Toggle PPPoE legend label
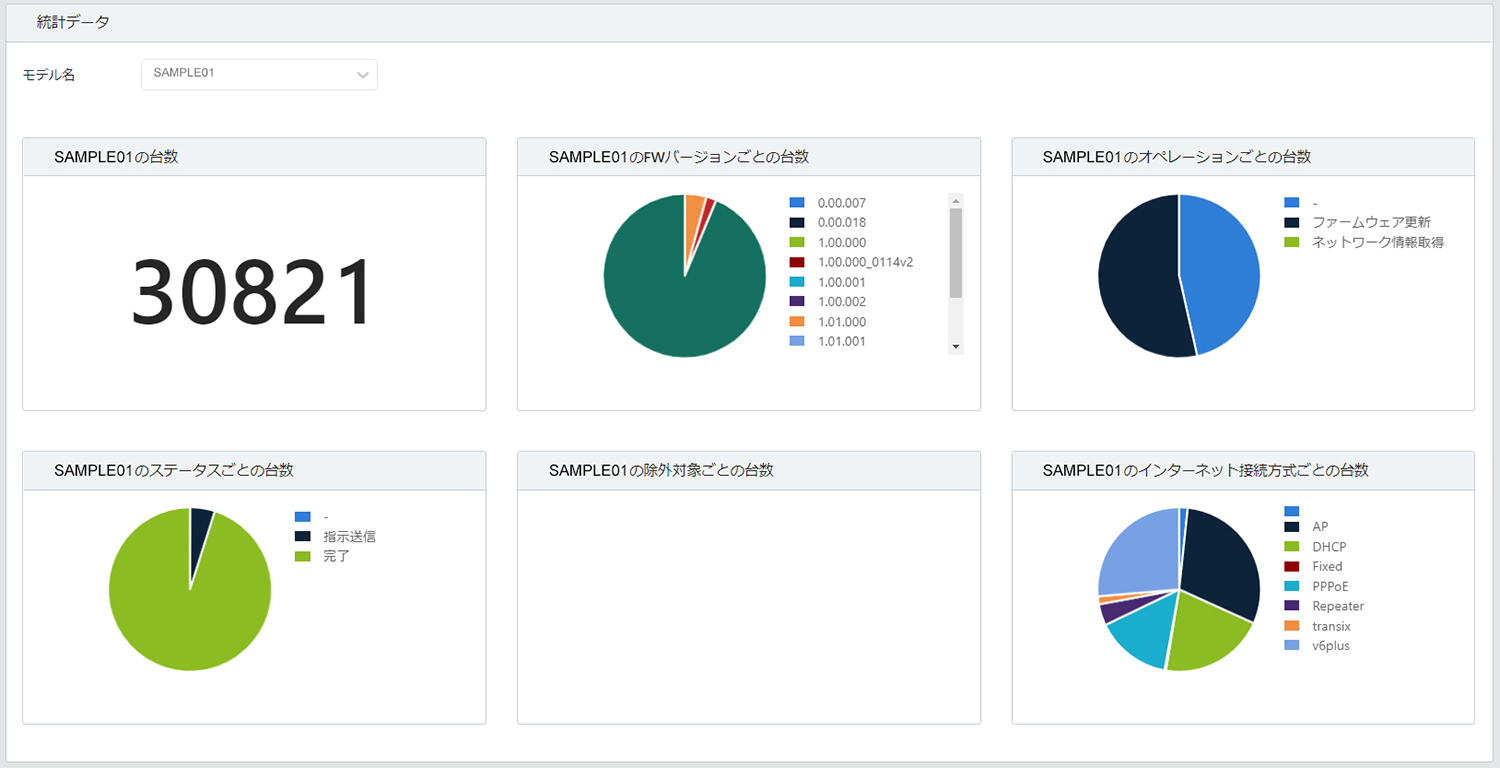 1330,586
